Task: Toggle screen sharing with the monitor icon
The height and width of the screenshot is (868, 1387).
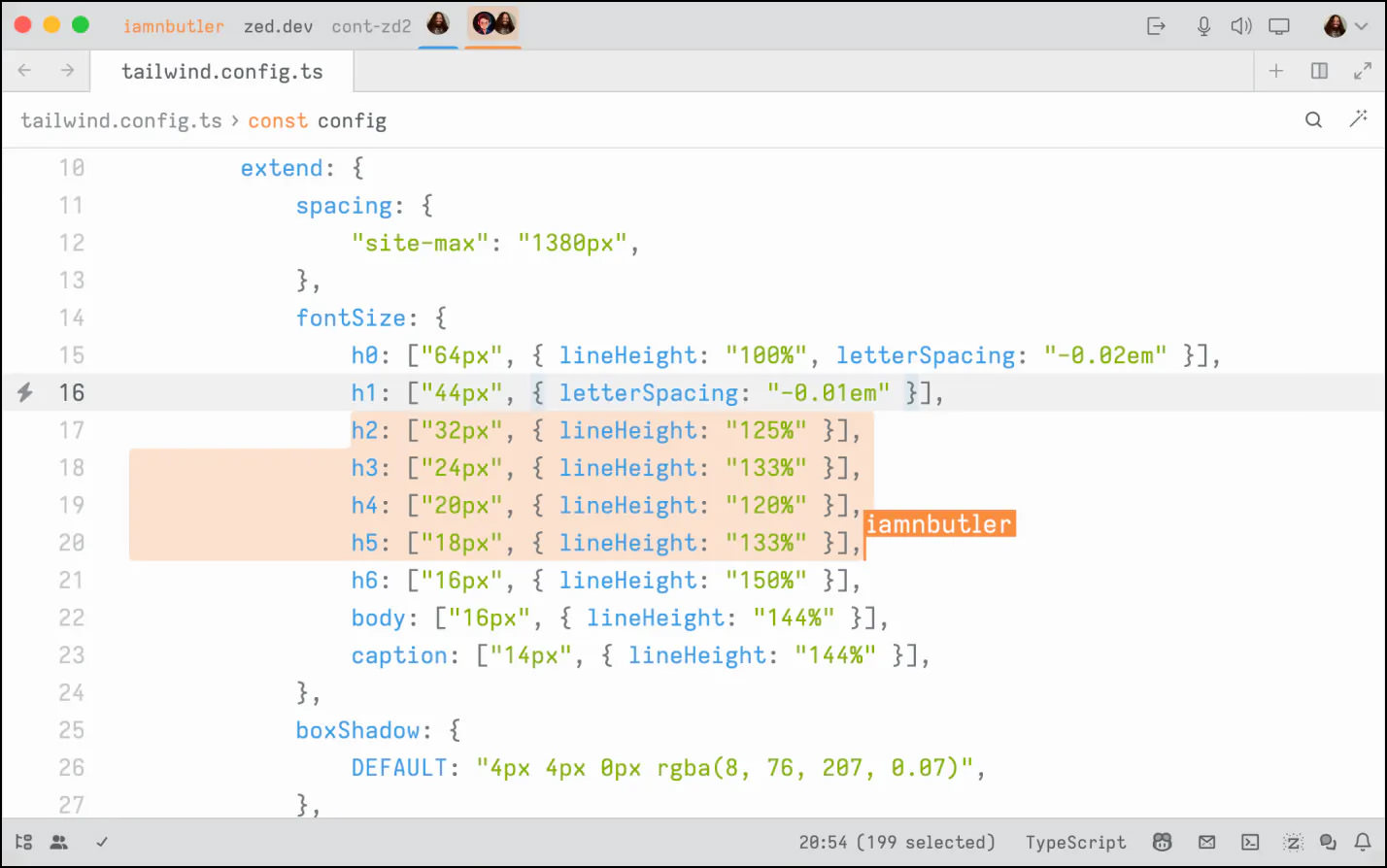Action: [x=1278, y=26]
